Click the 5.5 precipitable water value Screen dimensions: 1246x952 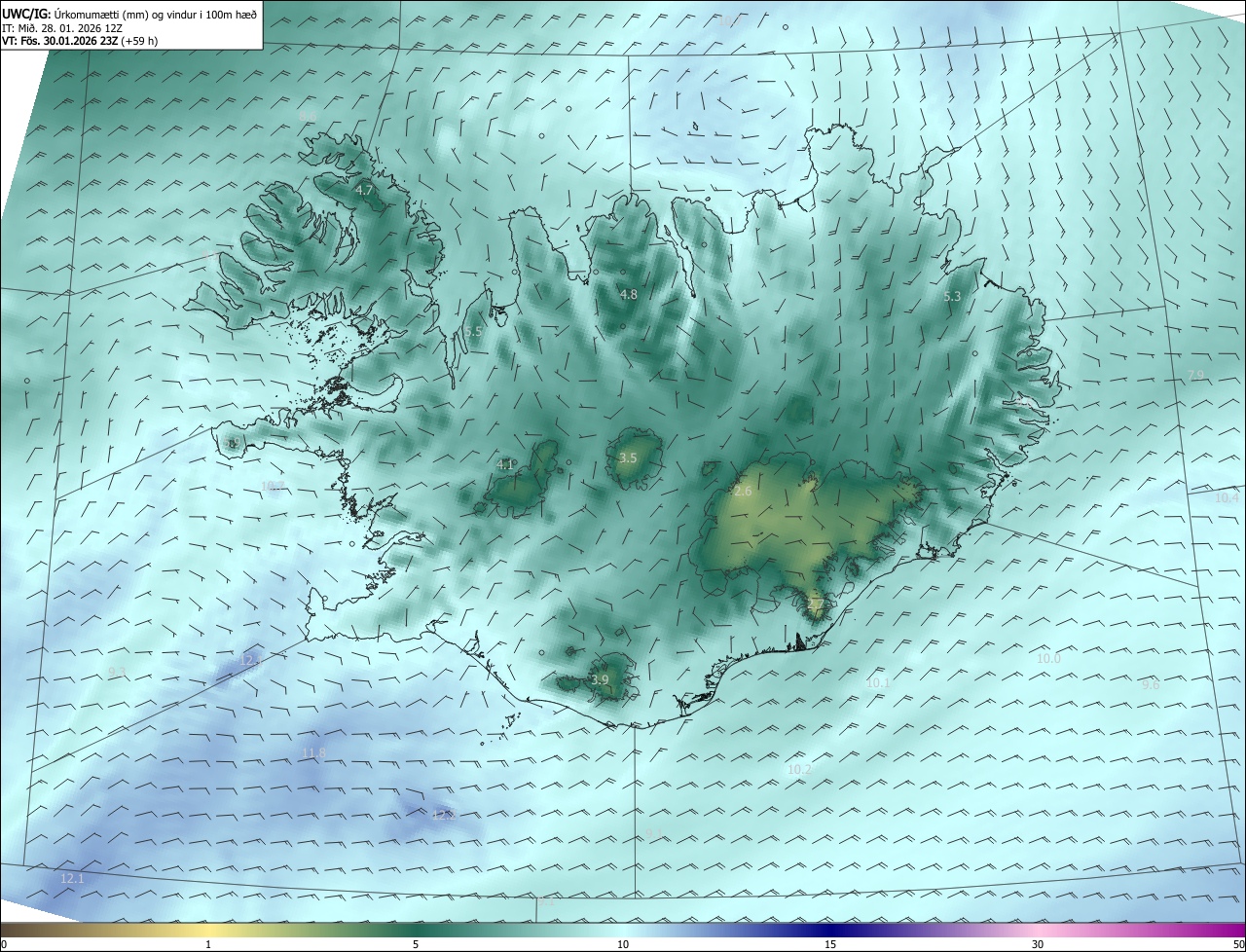473,332
